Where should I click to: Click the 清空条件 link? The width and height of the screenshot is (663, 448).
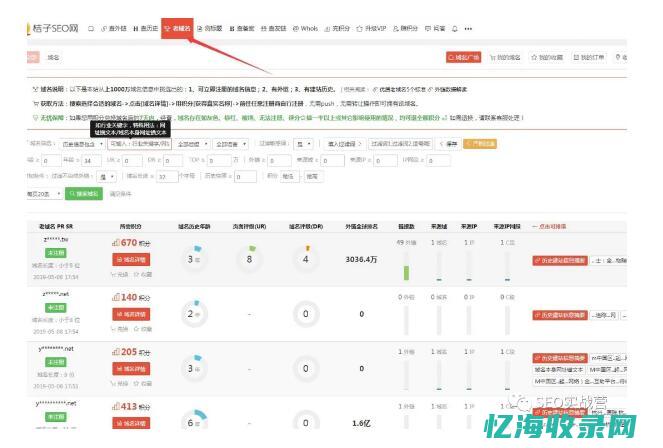pos(120,193)
